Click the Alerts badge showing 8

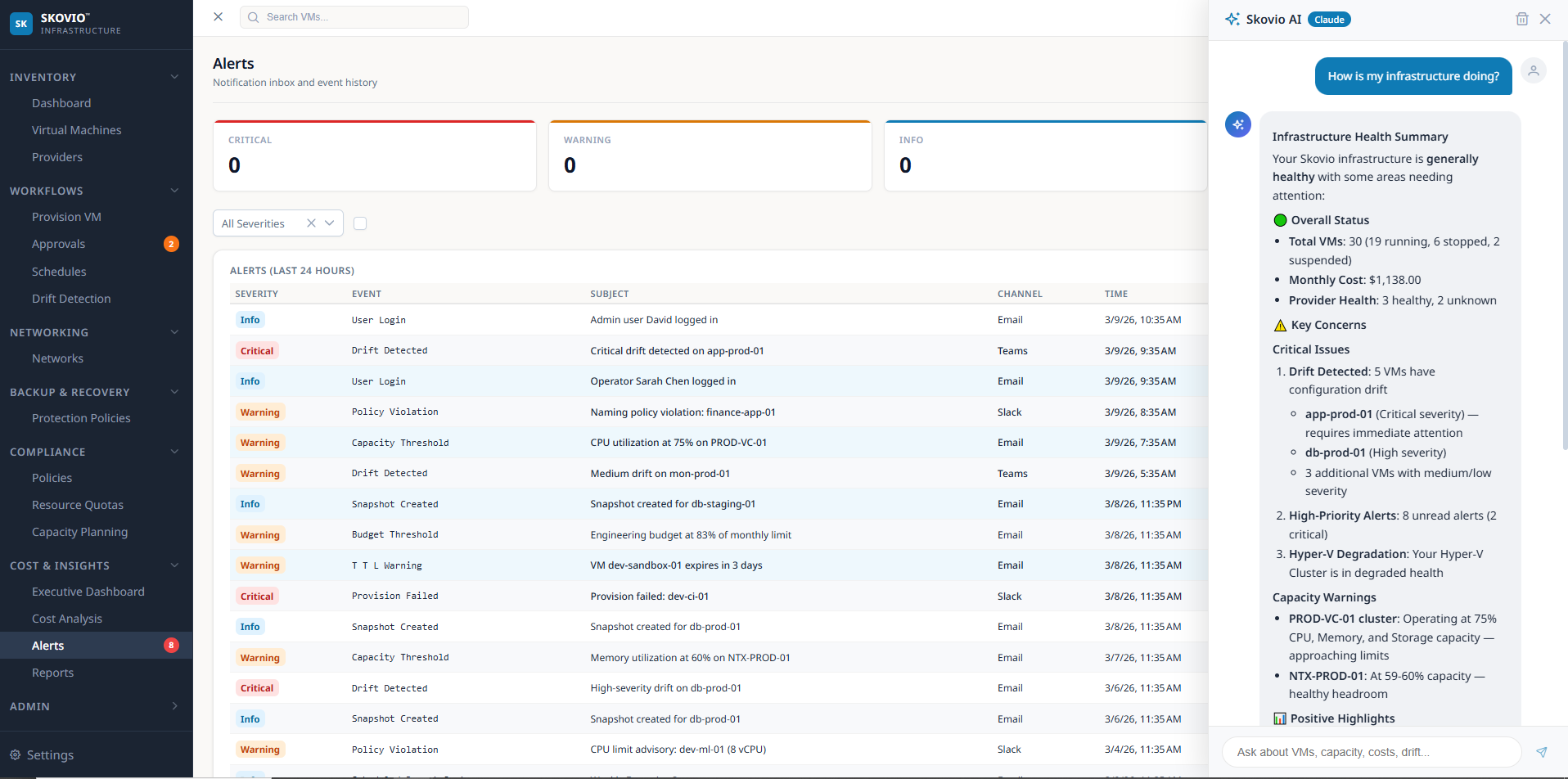click(x=171, y=646)
